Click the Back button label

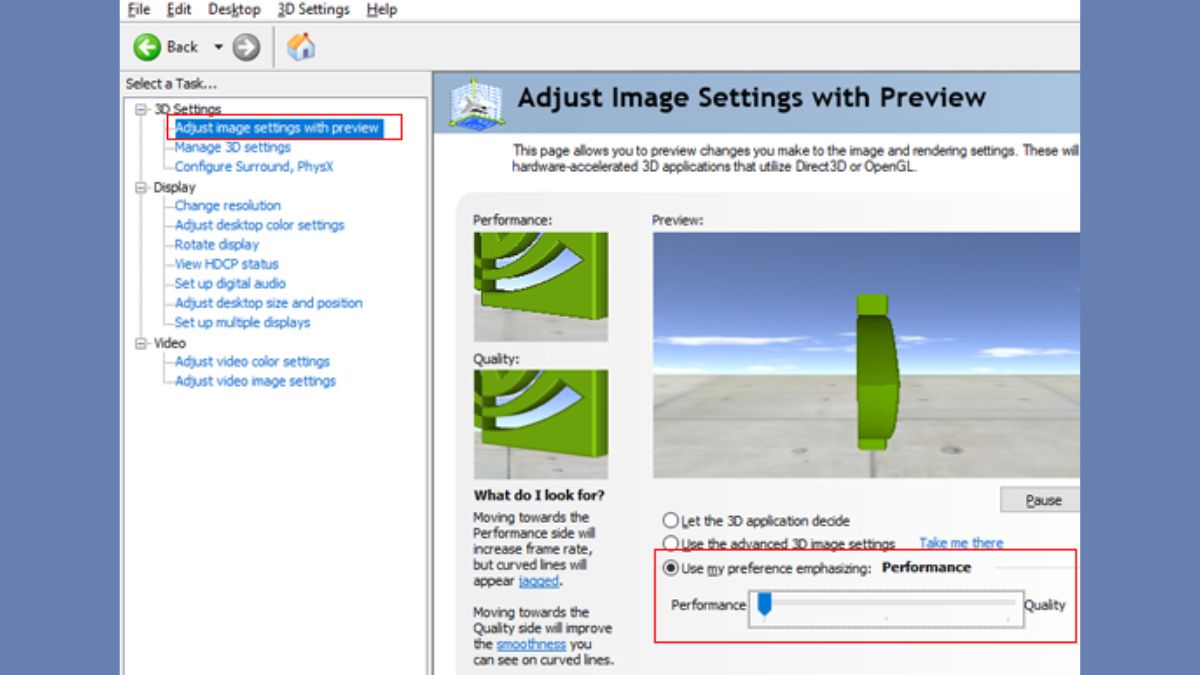click(x=182, y=47)
